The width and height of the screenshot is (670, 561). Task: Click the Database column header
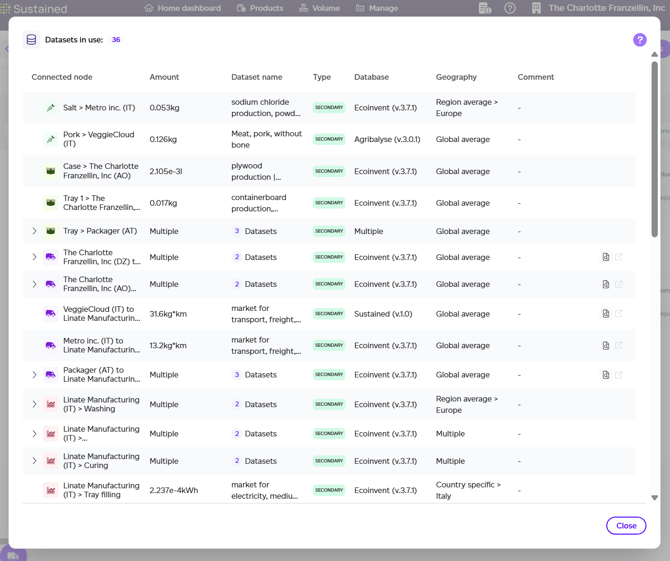click(371, 77)
